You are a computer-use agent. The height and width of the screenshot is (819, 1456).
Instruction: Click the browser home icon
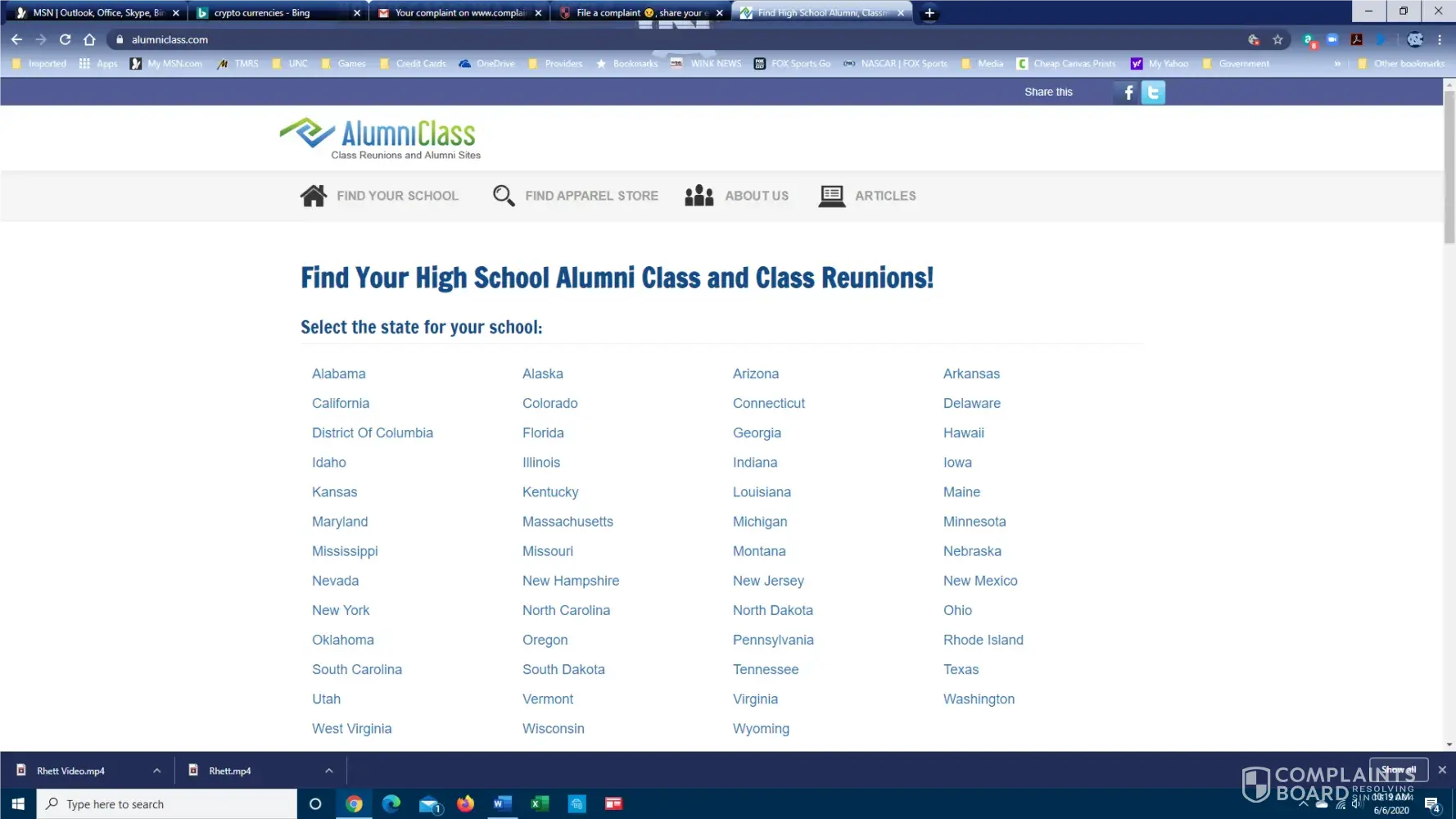[89, 39]
